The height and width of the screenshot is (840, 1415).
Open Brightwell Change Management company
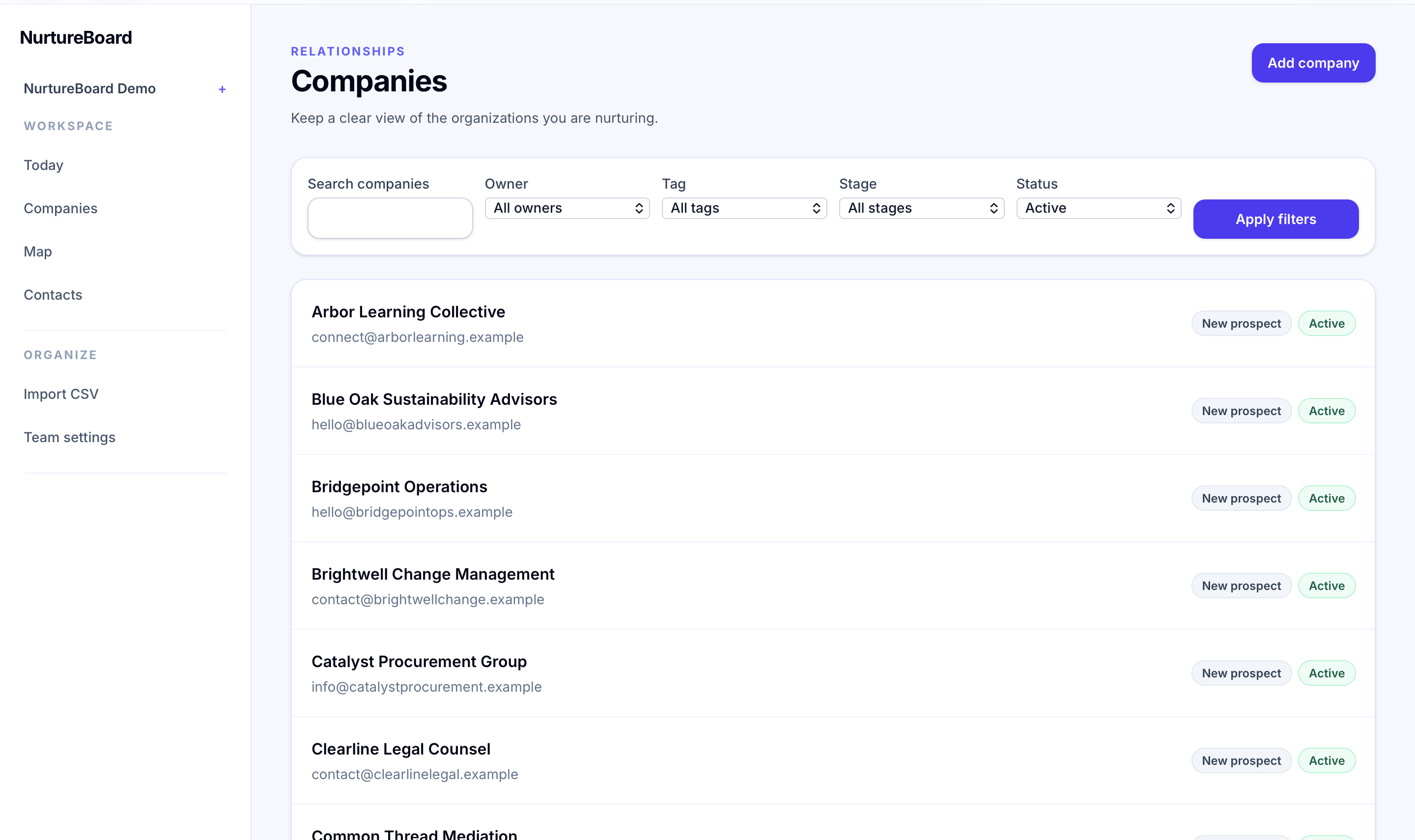433,574
